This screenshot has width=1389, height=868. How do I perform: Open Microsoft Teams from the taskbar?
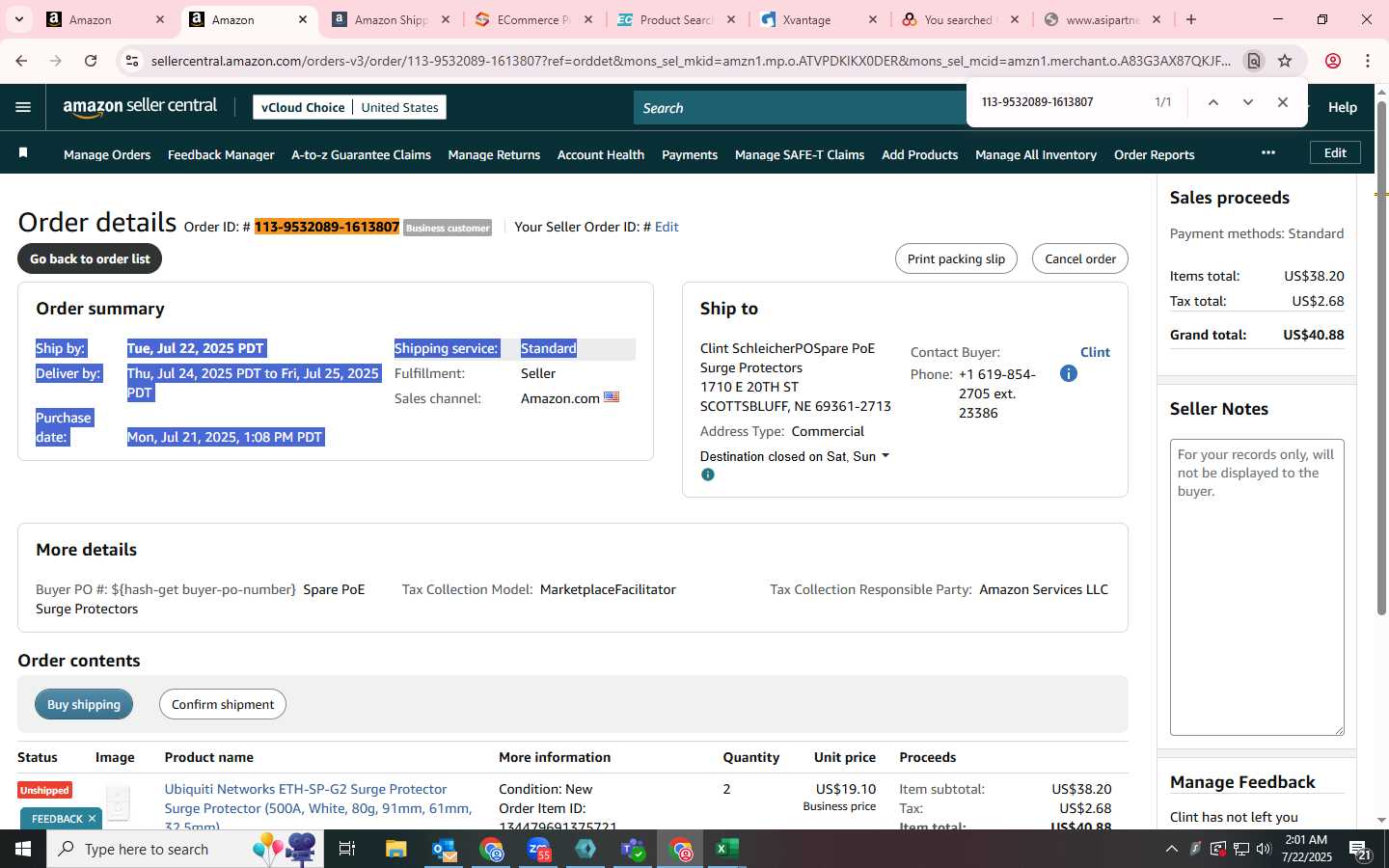tap(633, 849)
